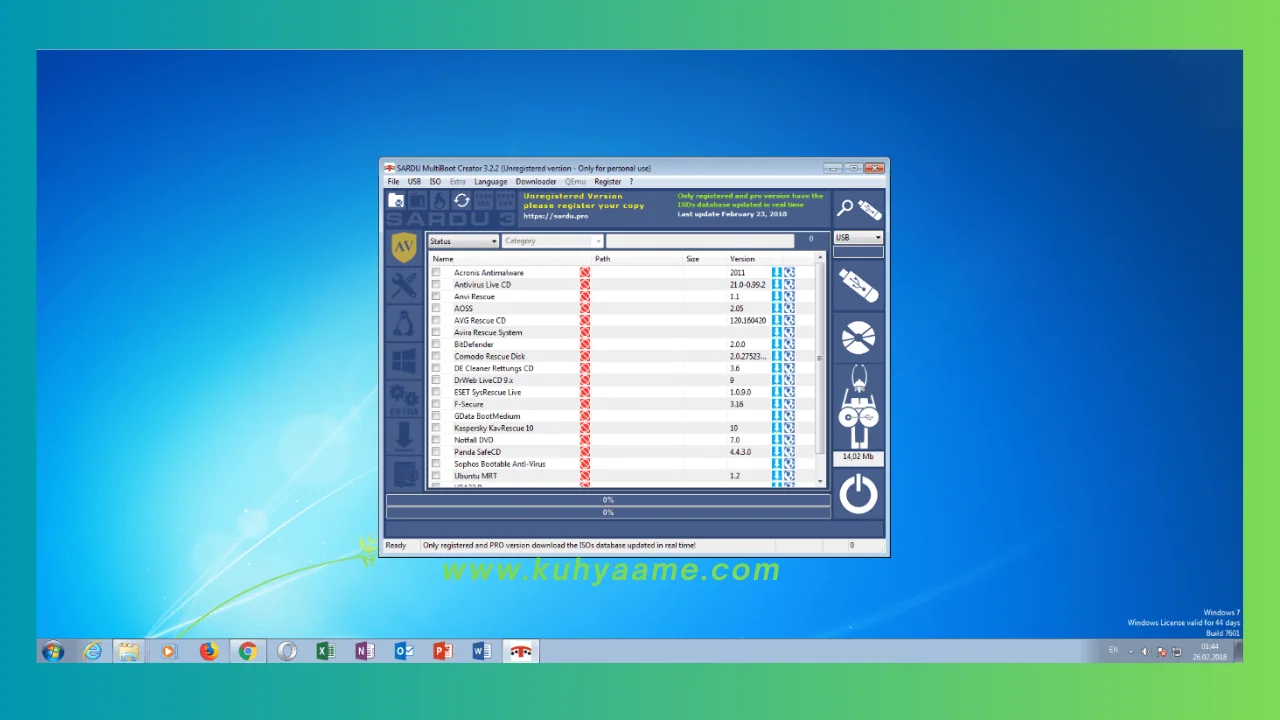1280x720 pixels.
Task: Click the lower 0% progress bar
Action: point(608,512)
